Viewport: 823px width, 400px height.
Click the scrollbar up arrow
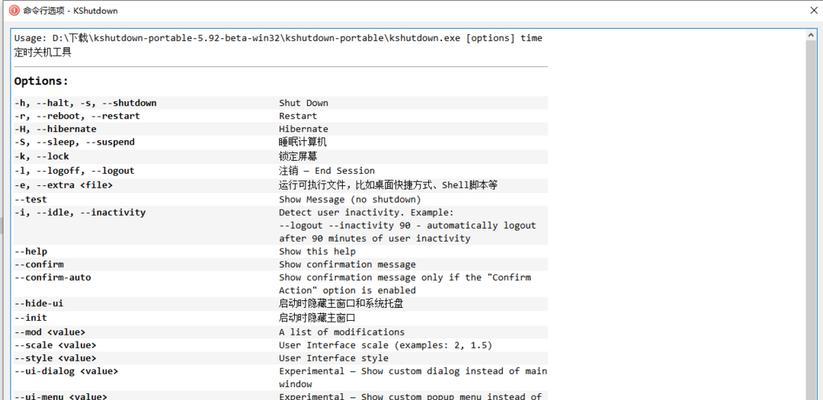(811, 35)
